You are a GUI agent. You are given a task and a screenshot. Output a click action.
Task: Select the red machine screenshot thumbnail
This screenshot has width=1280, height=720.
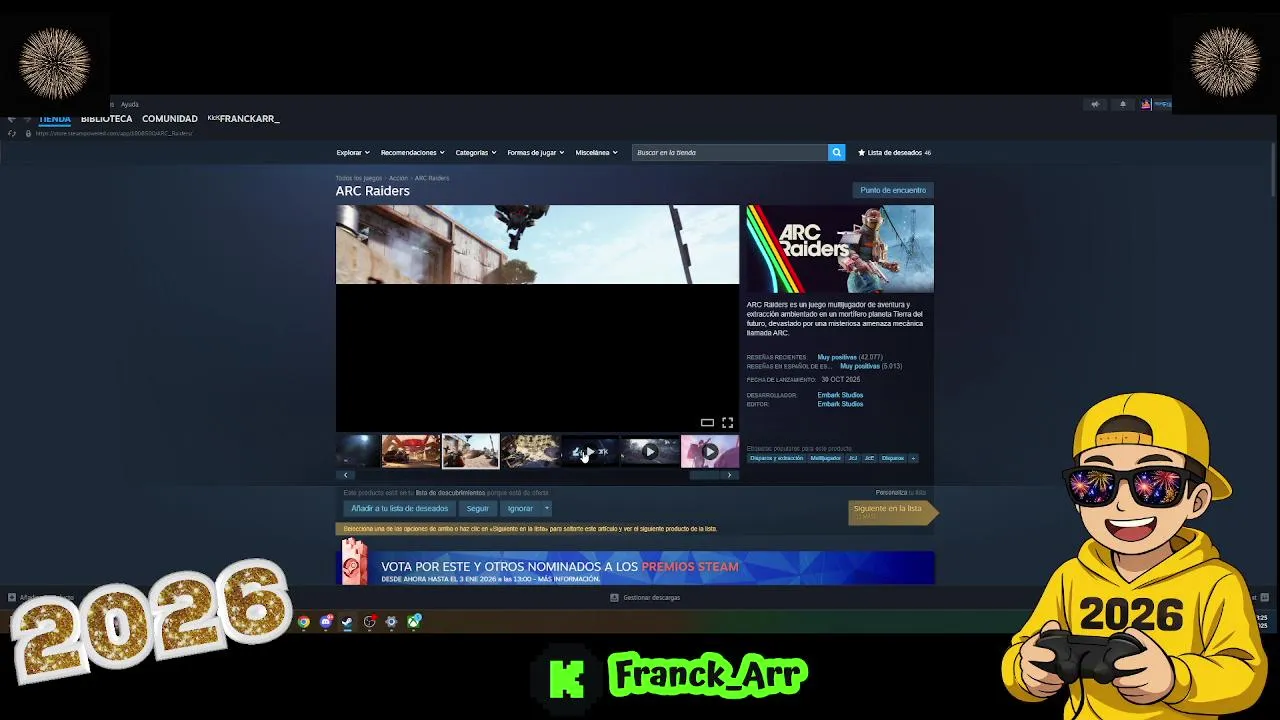[x=411, y=452]
